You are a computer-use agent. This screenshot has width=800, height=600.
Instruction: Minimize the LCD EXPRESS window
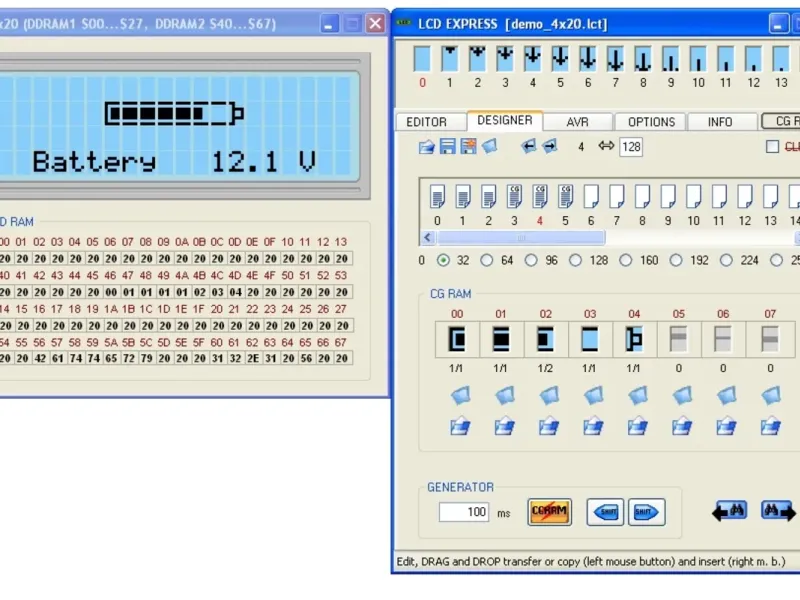[x=778, y=23]
